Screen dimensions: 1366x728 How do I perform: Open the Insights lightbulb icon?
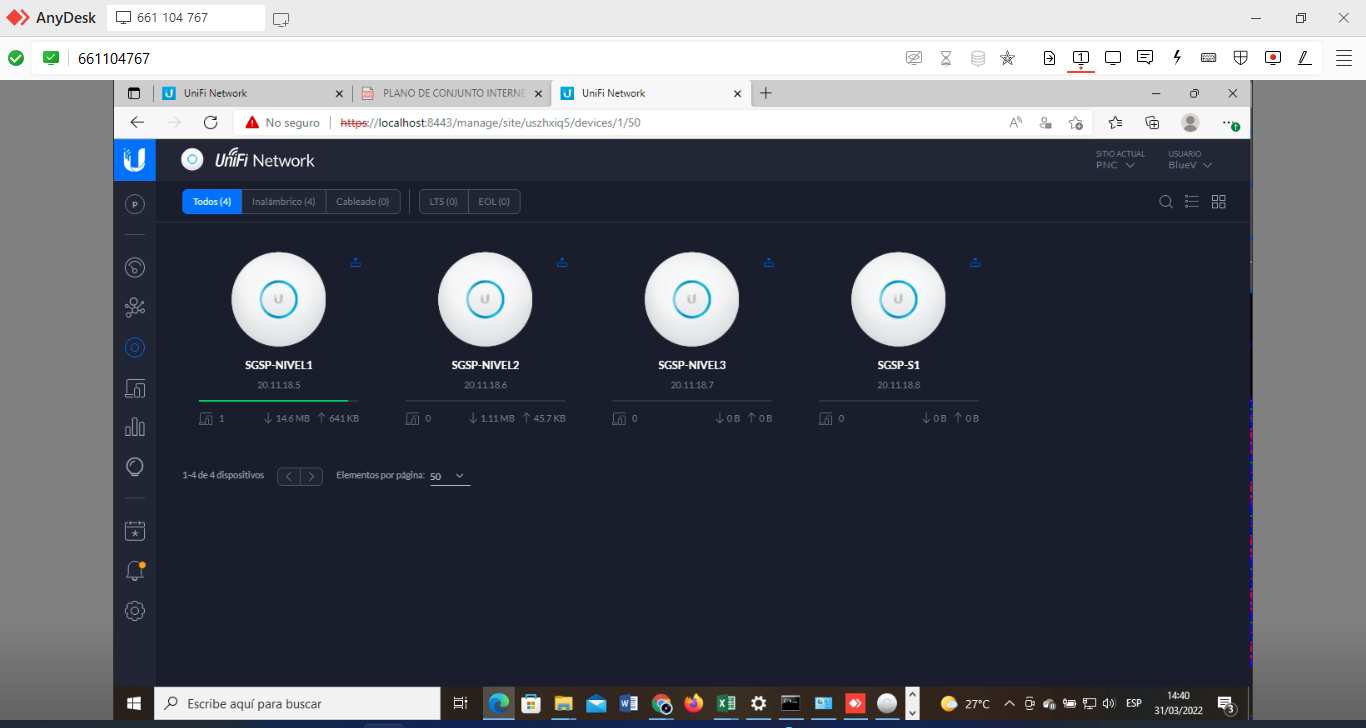(135, 467)
